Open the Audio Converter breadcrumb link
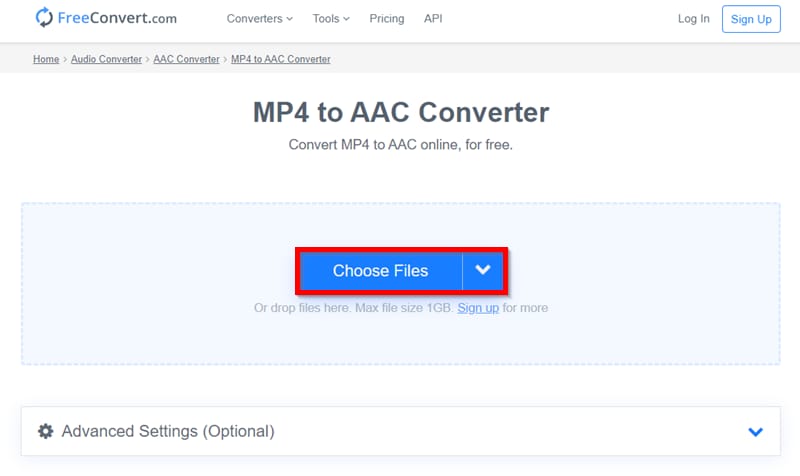Screen dimensions: 800x476 108,59
